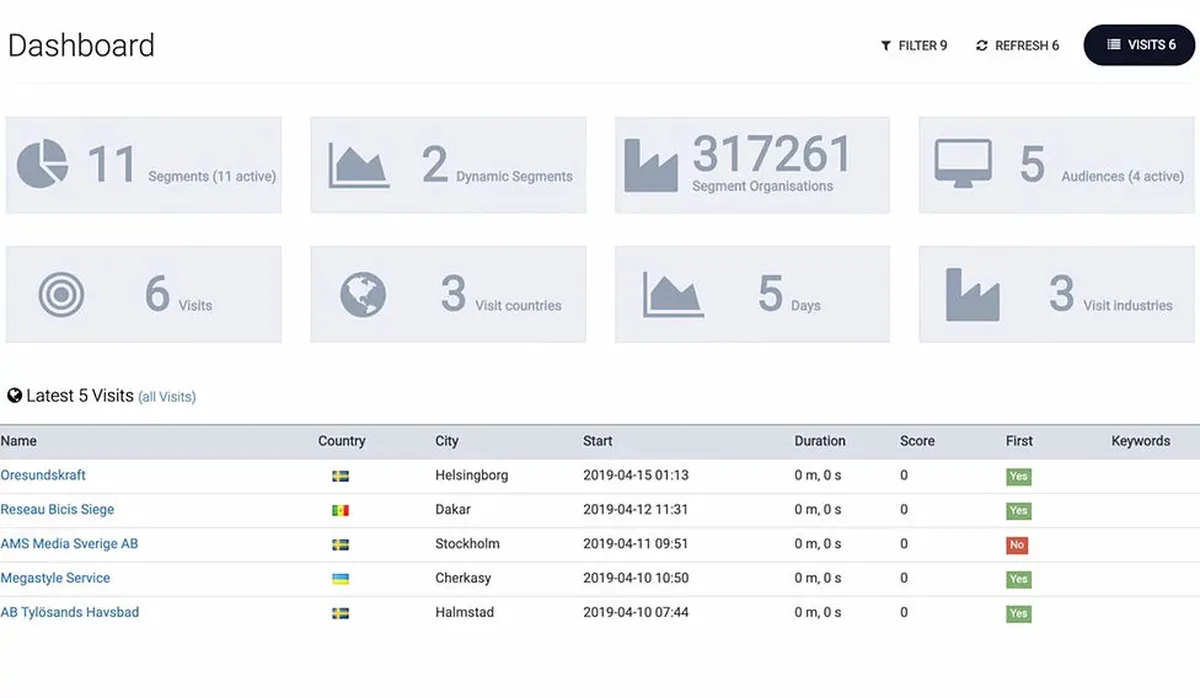Open the AB Tylösands Havsbad link

69,612
